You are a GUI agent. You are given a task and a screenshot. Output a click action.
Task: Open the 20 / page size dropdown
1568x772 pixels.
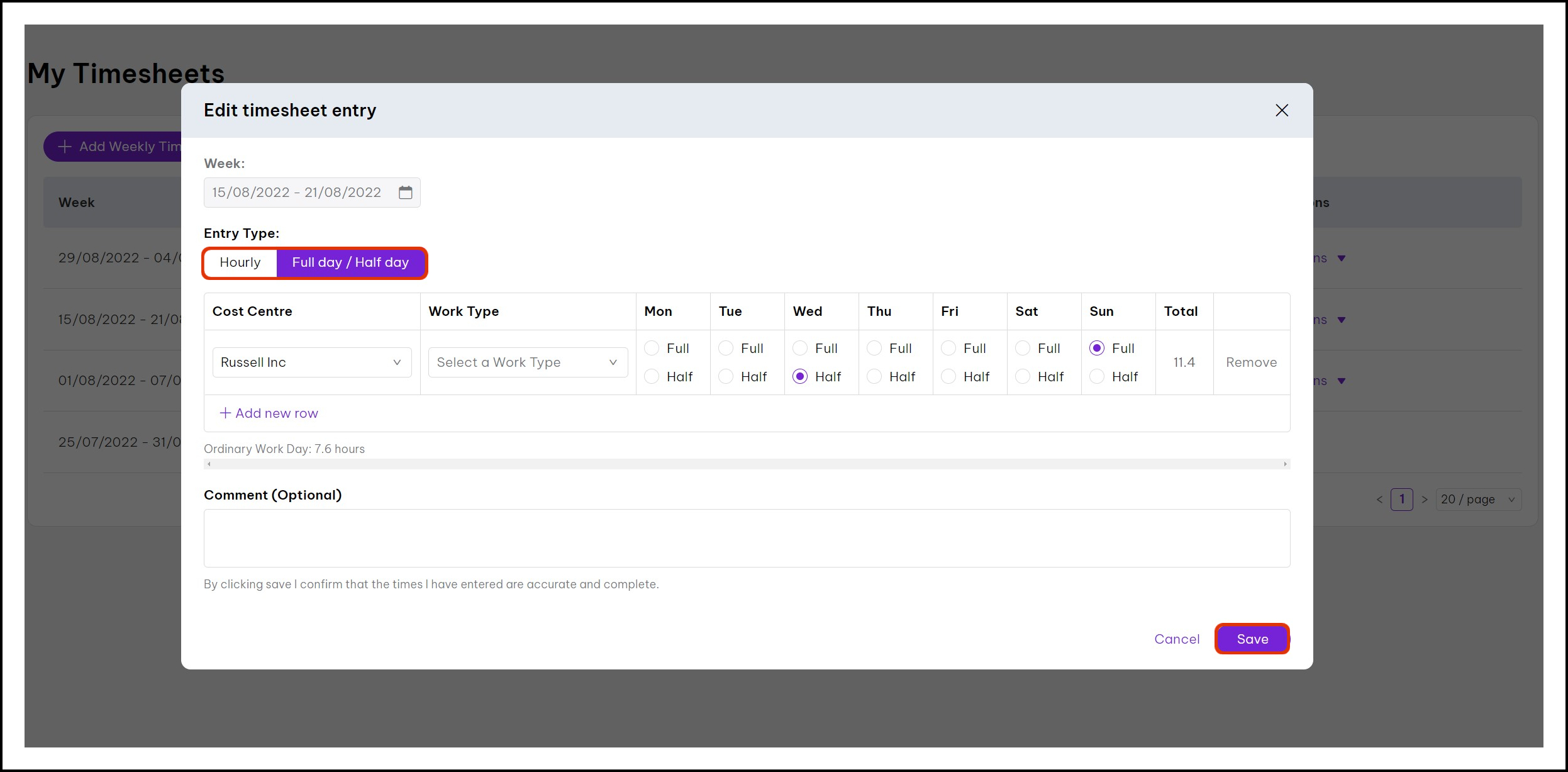click(1478, 500)
